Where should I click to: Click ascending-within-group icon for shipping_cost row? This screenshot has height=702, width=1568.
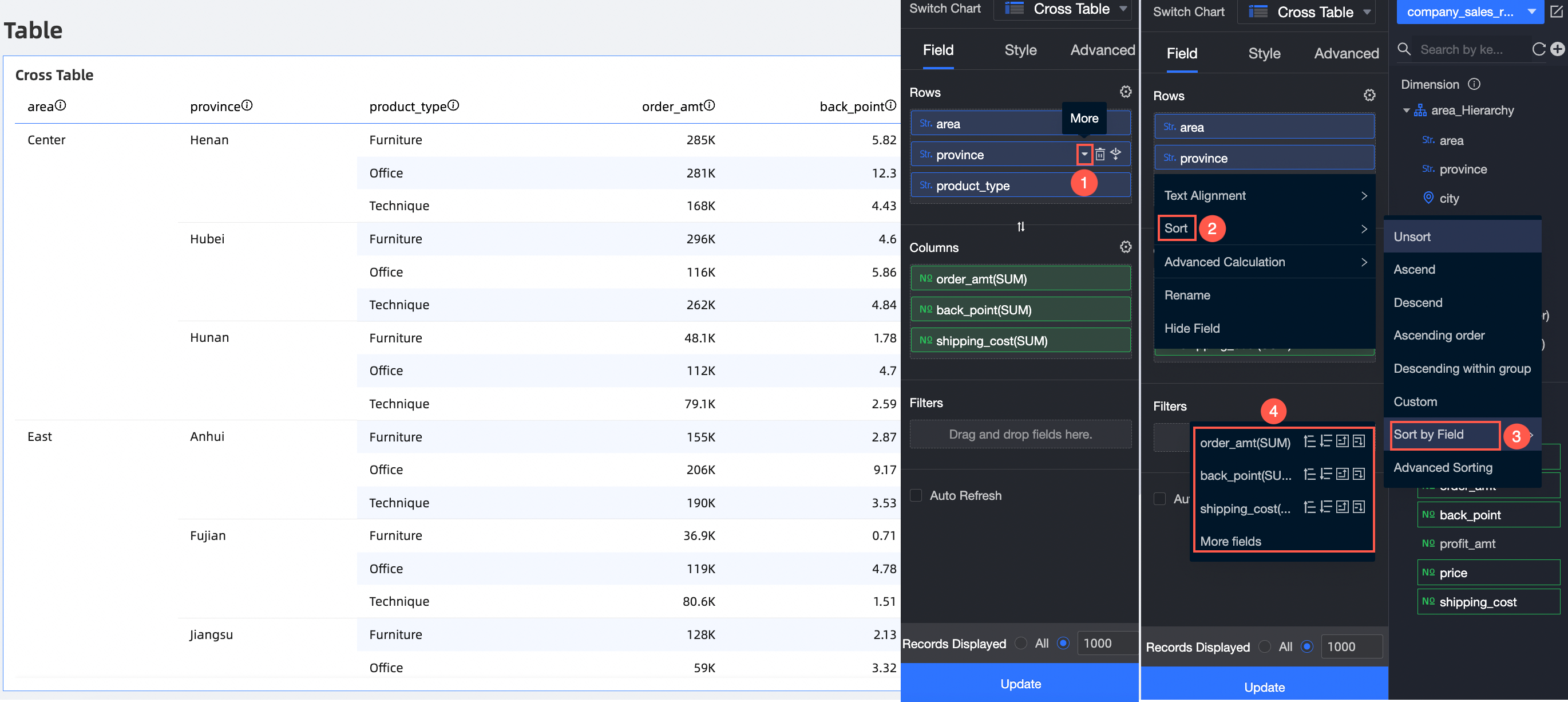click(x=1342, y=508)
